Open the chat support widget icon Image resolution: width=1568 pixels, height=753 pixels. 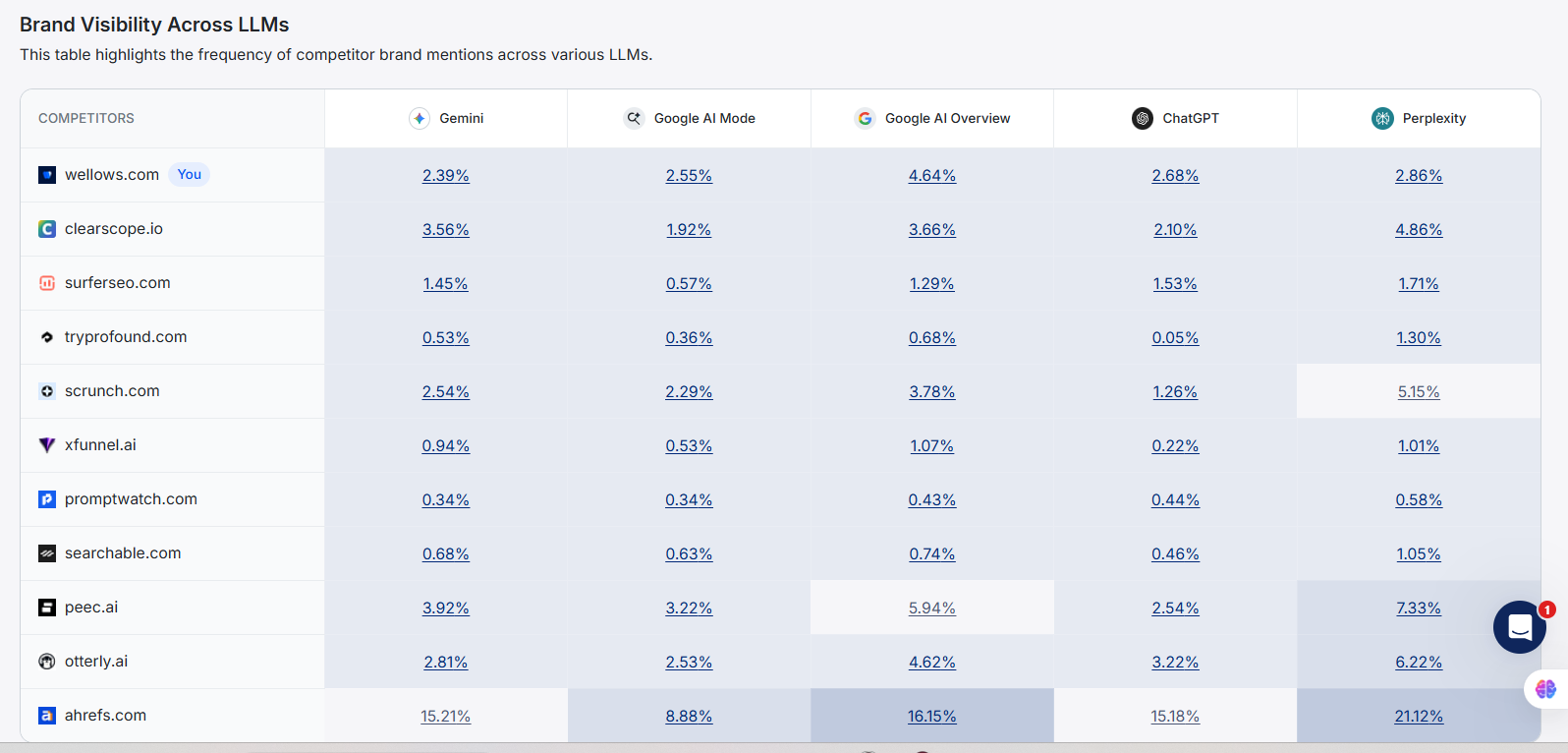click(x=1519, y=627)
